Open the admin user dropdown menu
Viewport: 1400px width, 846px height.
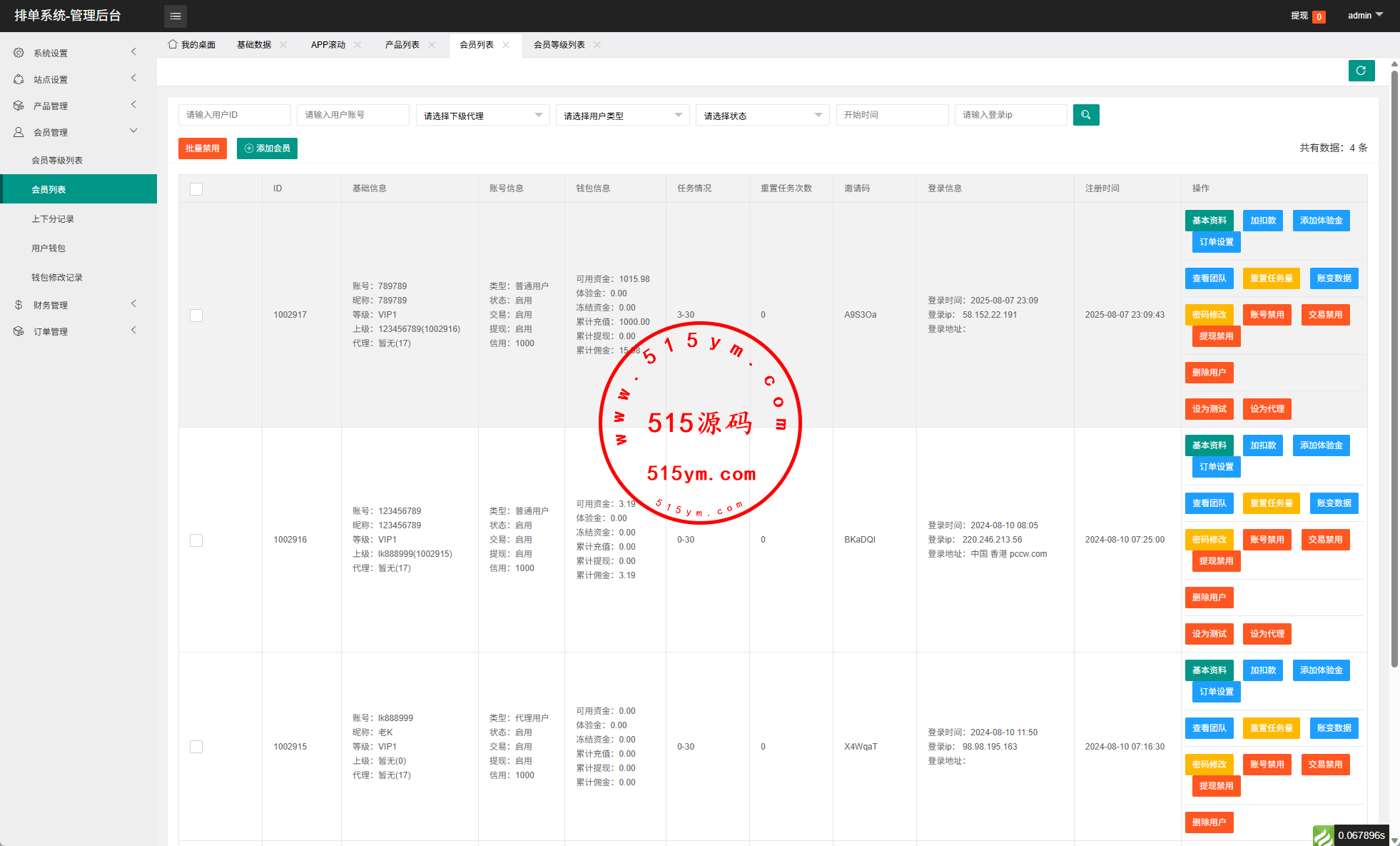pos(1364,15)
